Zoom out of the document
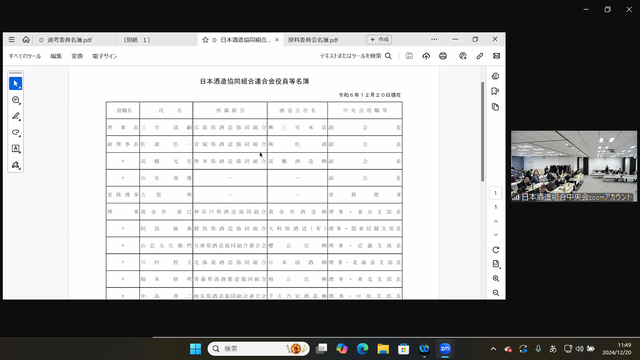Viewport: 640px width, 360px height. (x=496, y=293)
